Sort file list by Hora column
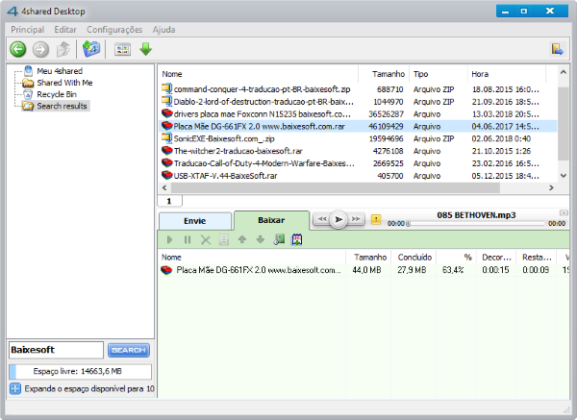This screenshot has height=420, width=577. pos(506,74)
